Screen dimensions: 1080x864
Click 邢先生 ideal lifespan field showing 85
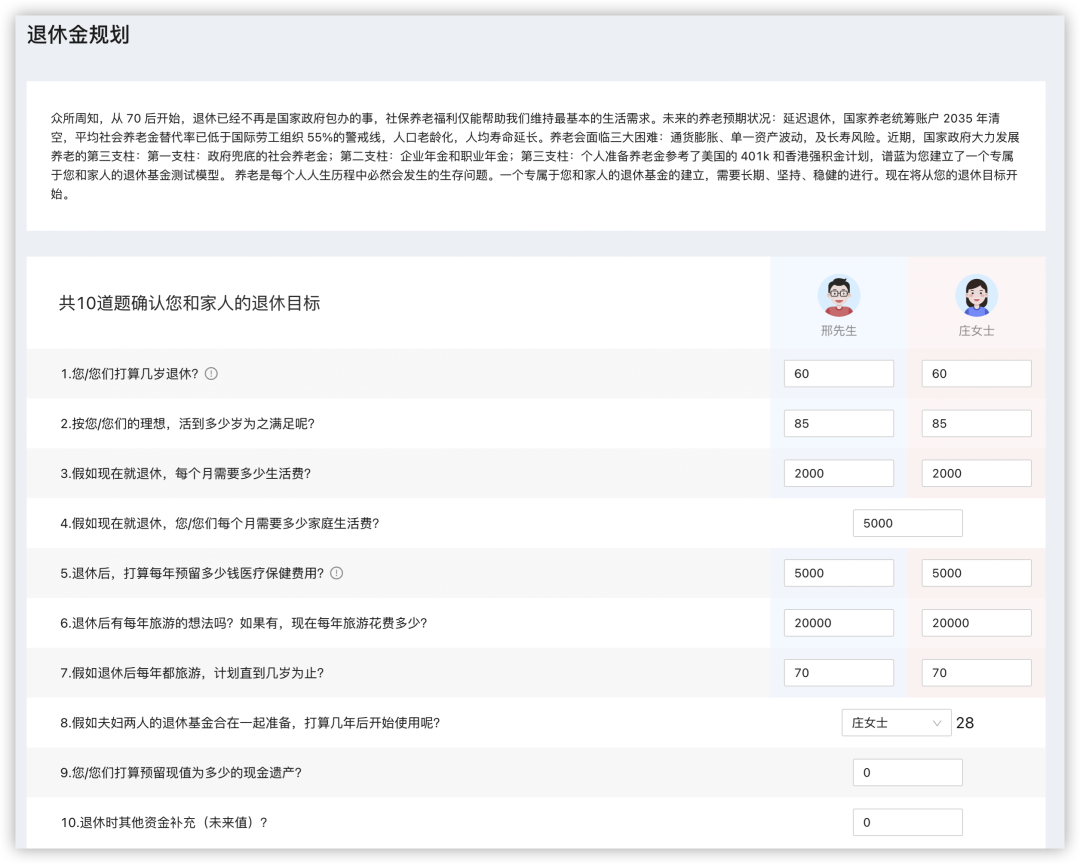coord(838,424)
